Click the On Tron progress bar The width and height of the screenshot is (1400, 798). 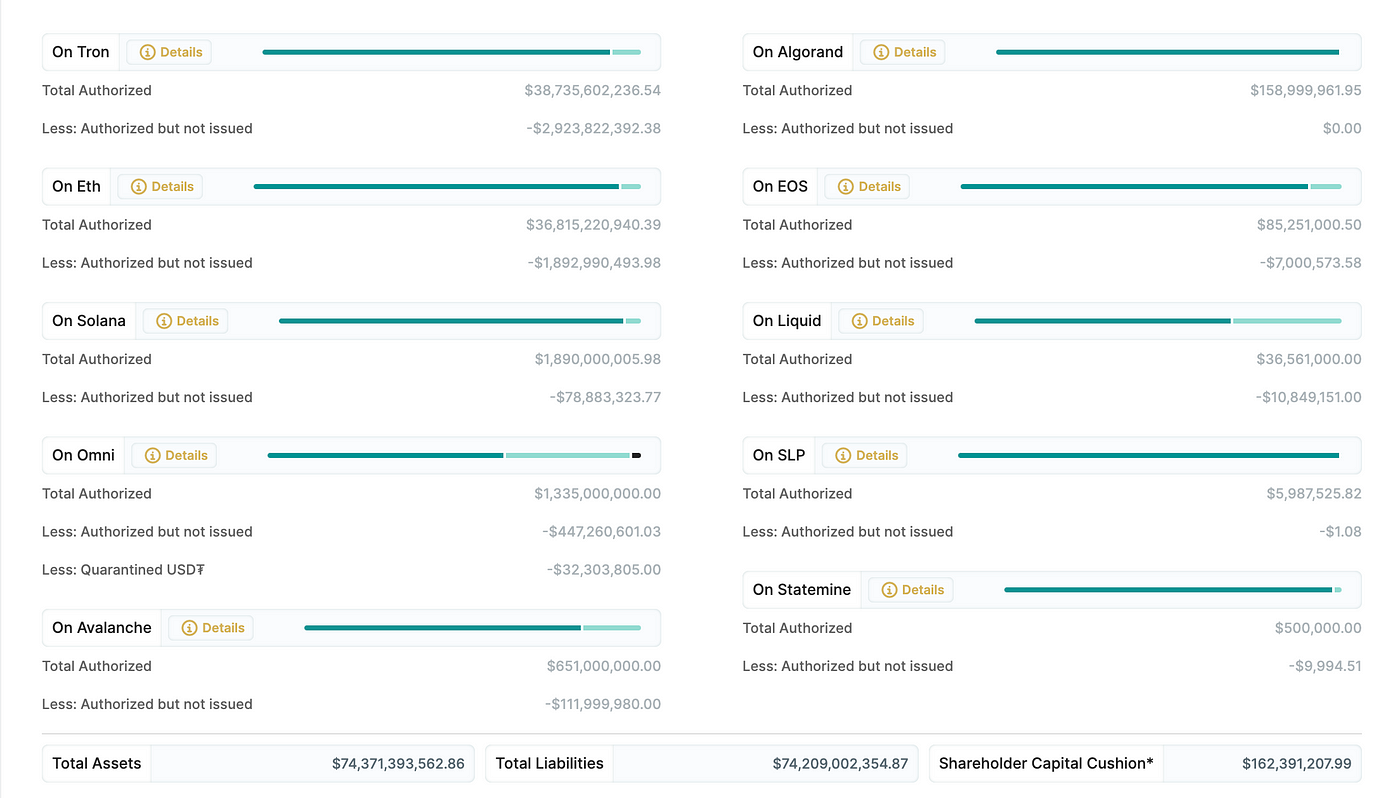[x=452, y=52]
